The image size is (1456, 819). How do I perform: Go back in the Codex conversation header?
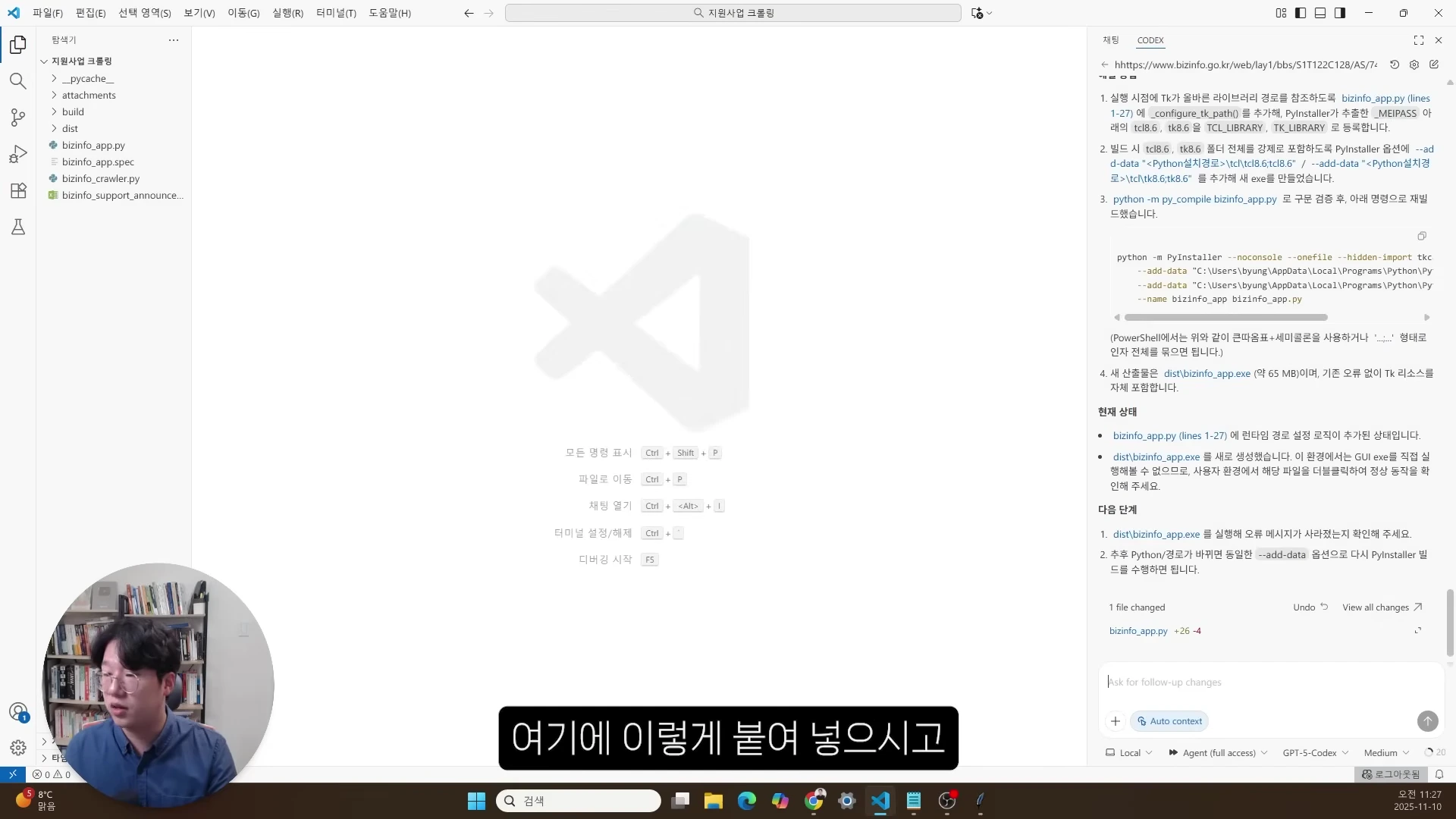pyautogui.click(x=1104, y=65)
